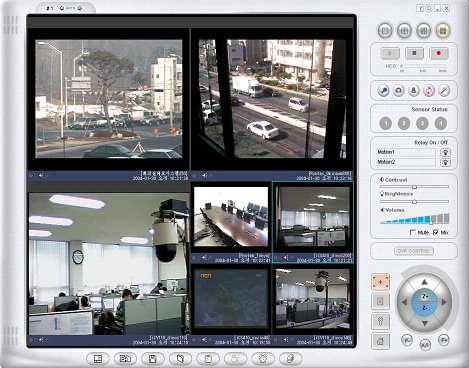The height and width of the screenshot is (368, 469).
Task: Click the door icon button beside PTZ pad
Action: coord(380,301)
